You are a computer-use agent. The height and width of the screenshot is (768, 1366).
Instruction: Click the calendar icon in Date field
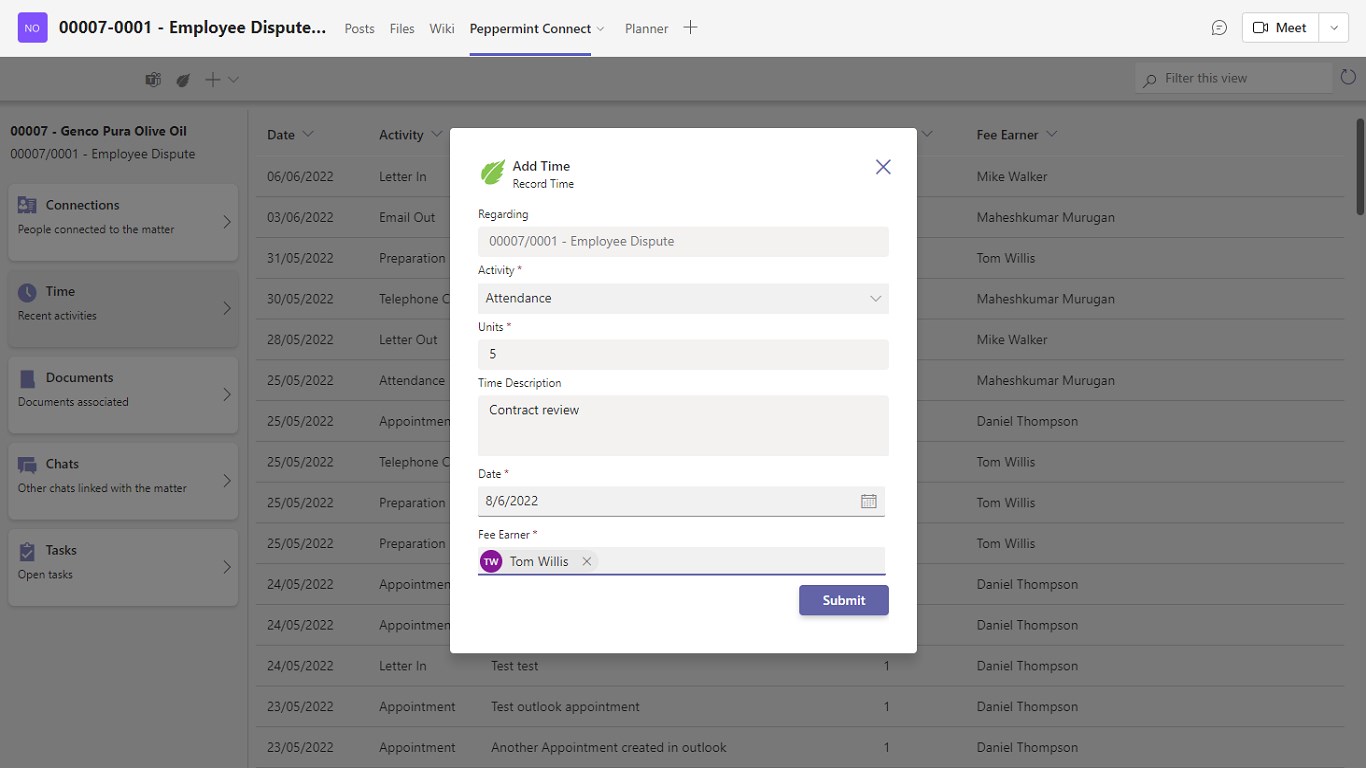[x=868, y=501]
